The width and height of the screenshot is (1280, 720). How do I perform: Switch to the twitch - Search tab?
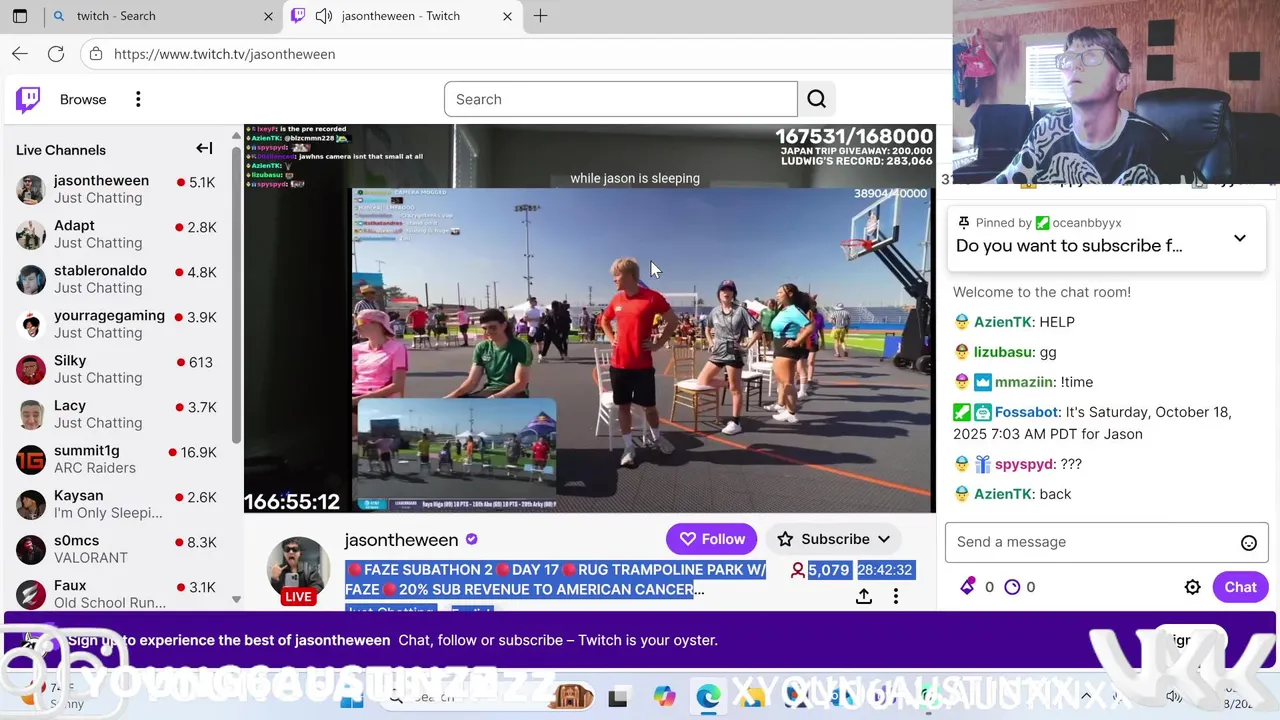160,16
